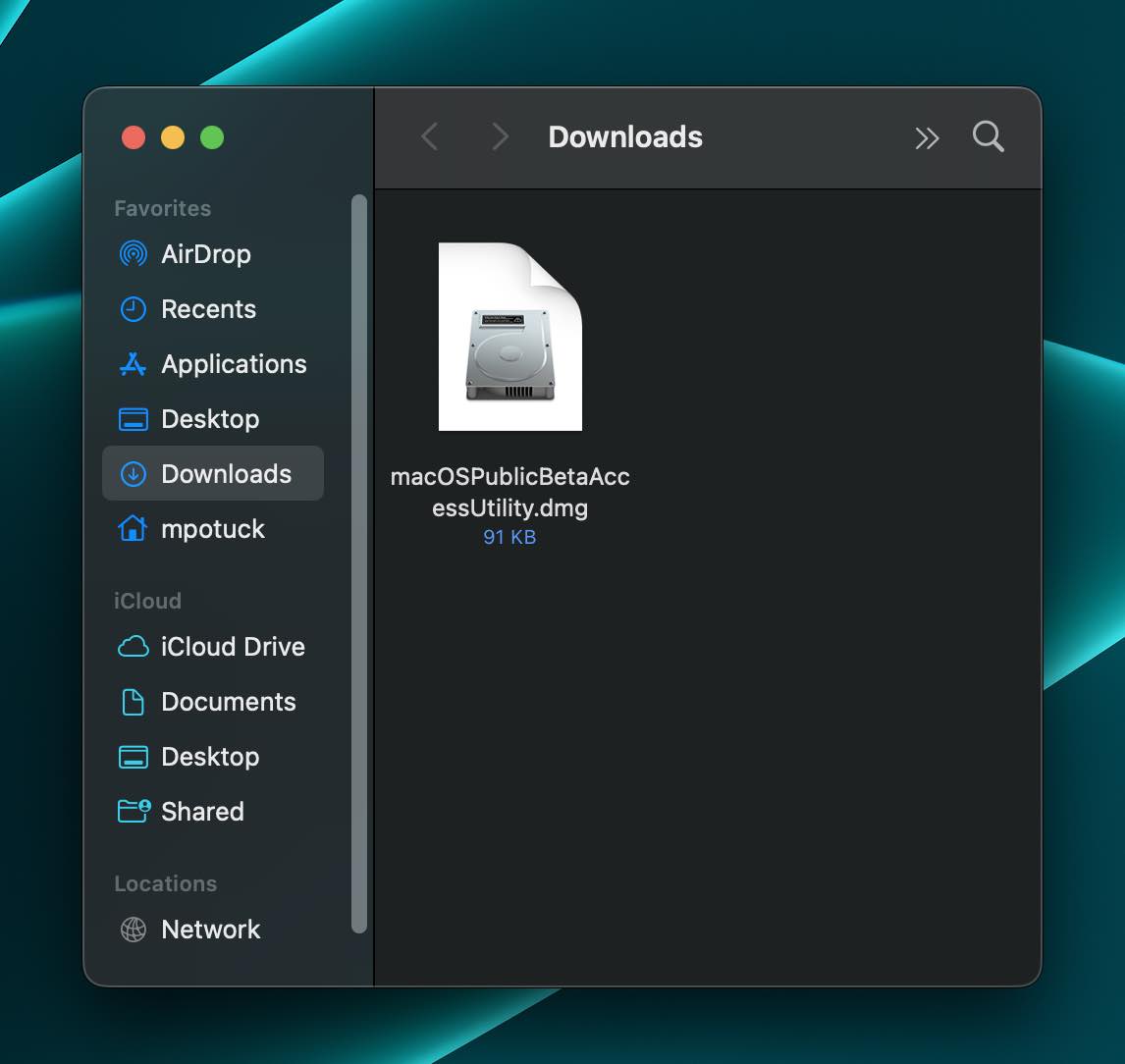Click the filename macOSPublicBetaAccessUtility.dmg text
This screenshot has height=1064, width=1125.
pyautogui.click(x=509, y=491)
